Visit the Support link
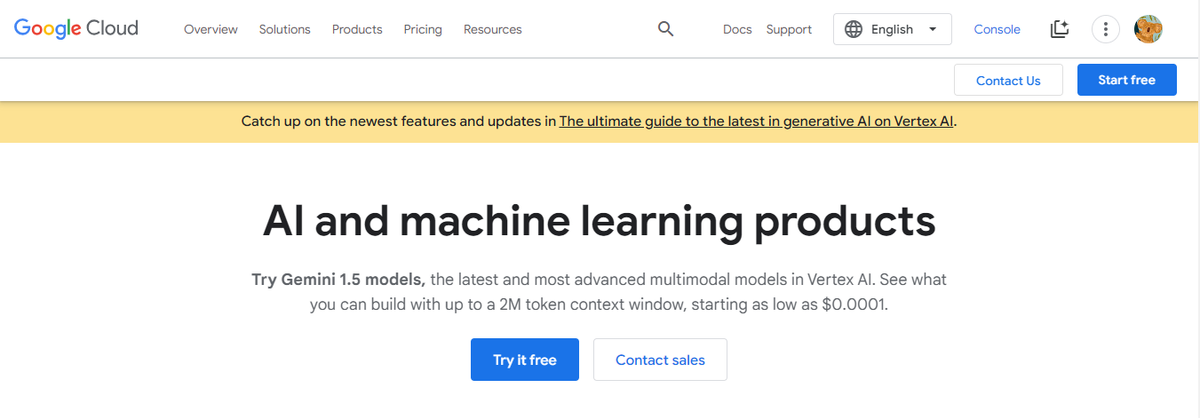The height and width of the screenshot is (418, 1200). tap(789, 29)
